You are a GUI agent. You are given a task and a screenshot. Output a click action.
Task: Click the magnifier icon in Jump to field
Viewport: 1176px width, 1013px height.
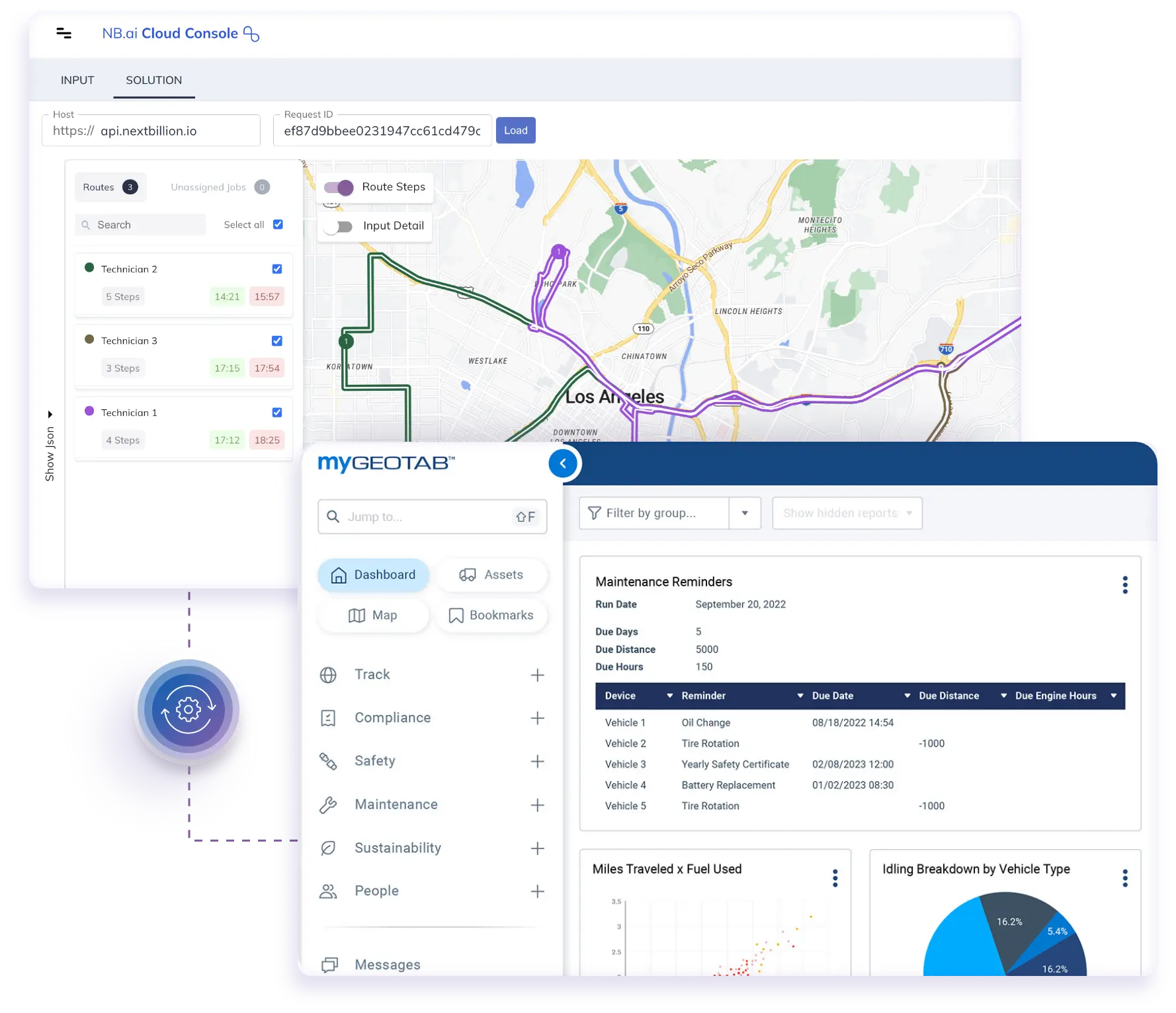click(333, 516)
